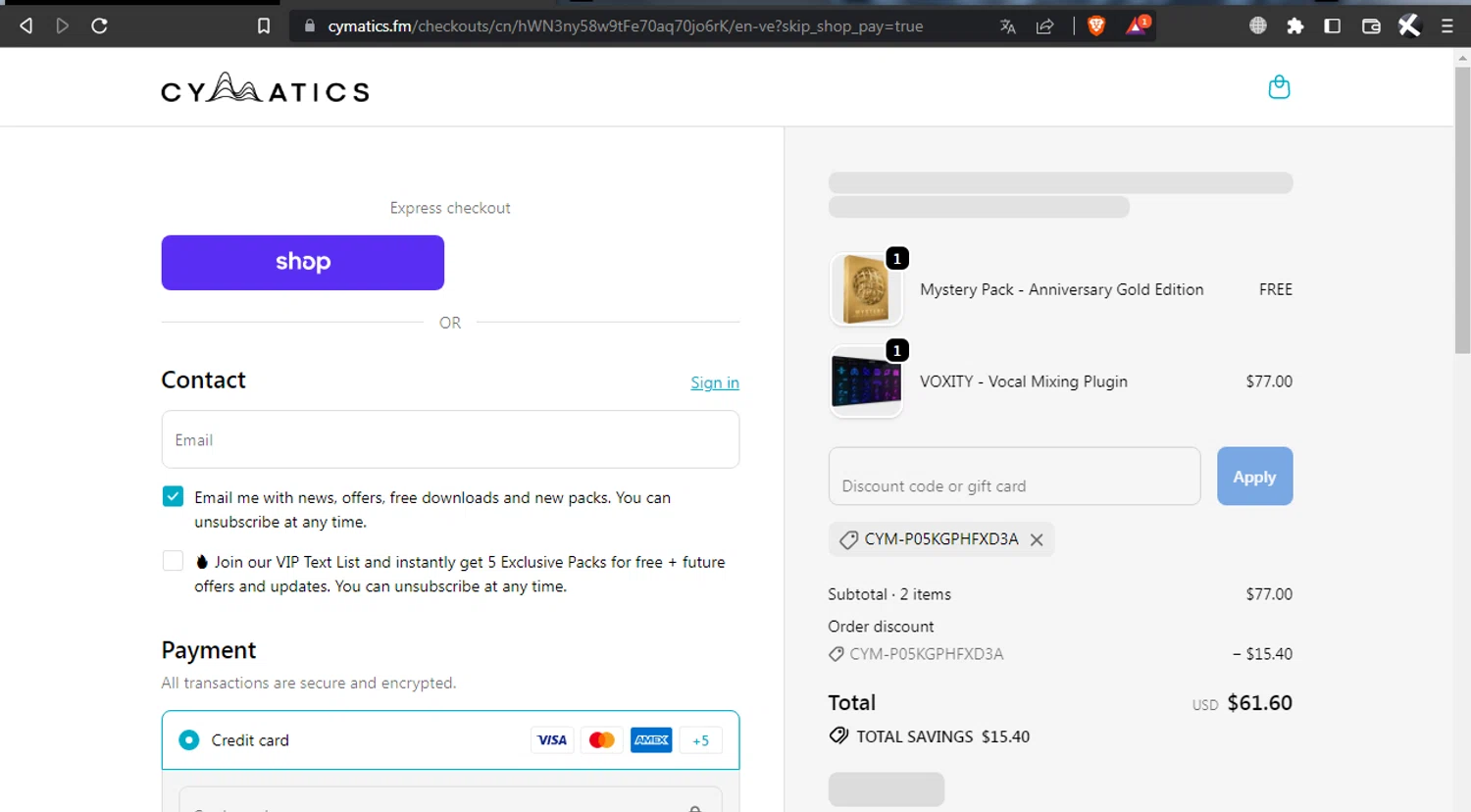Go back with the browser back arrow

coord(26,25)
